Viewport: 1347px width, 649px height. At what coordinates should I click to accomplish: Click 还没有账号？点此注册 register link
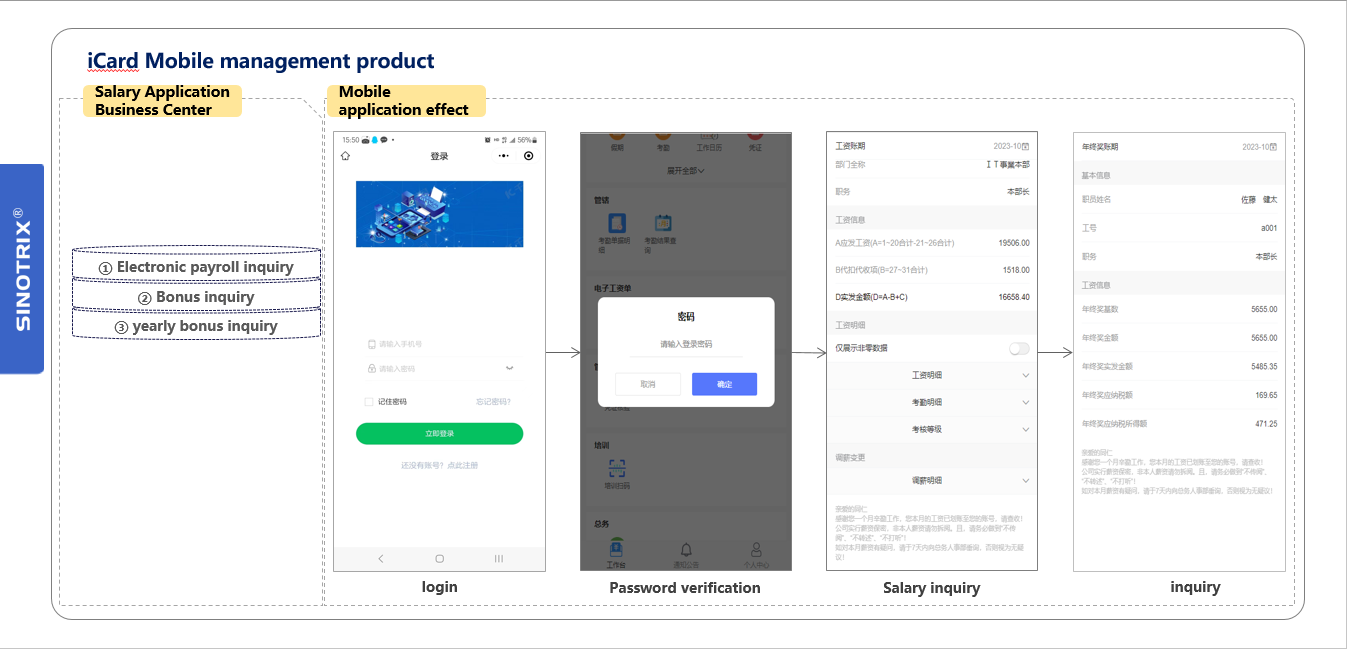tap(440, 465)
